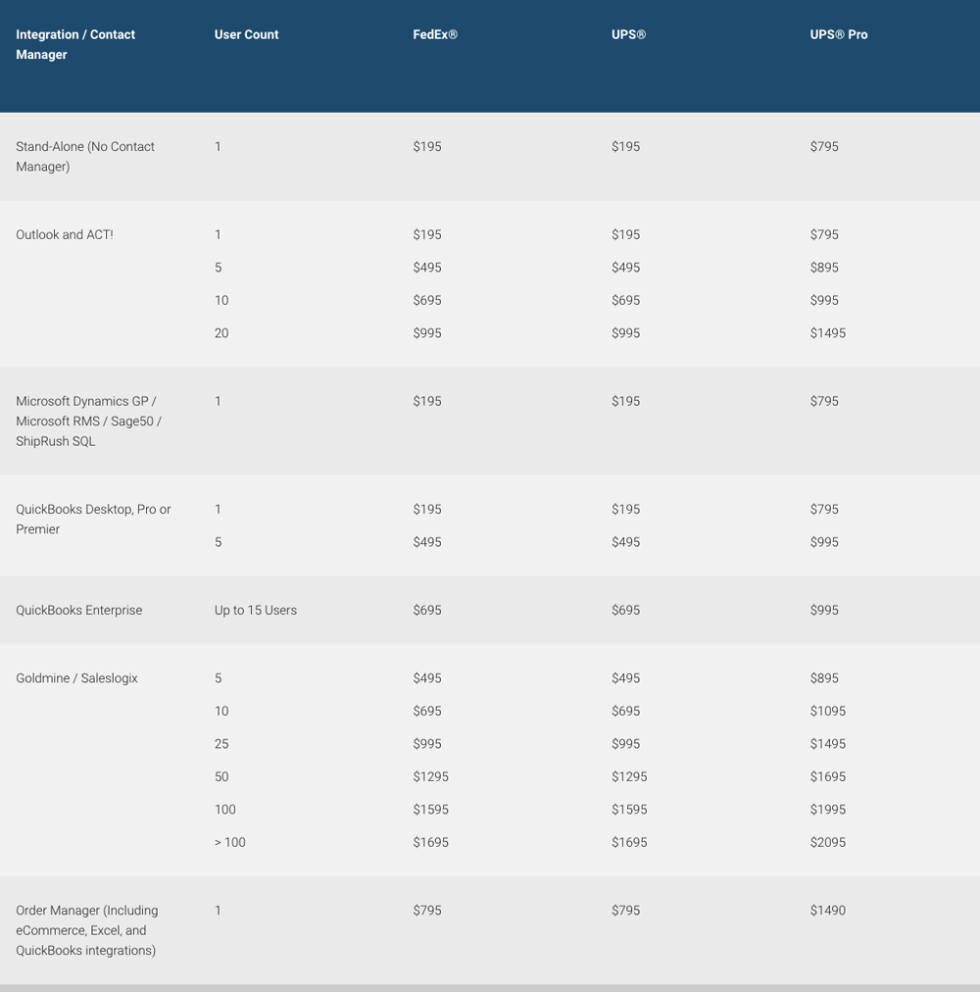Click the UPS '$695' price for QuickBooks Enterprise

pos(626,611)
